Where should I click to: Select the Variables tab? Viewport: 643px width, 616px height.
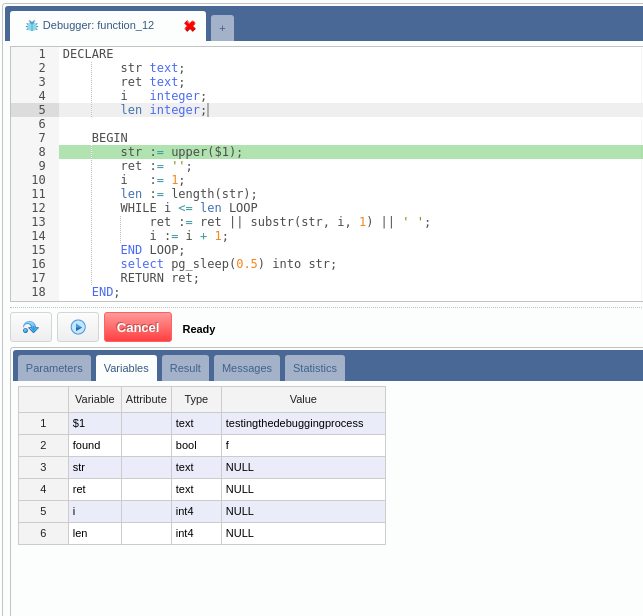[x=126, y=368]
